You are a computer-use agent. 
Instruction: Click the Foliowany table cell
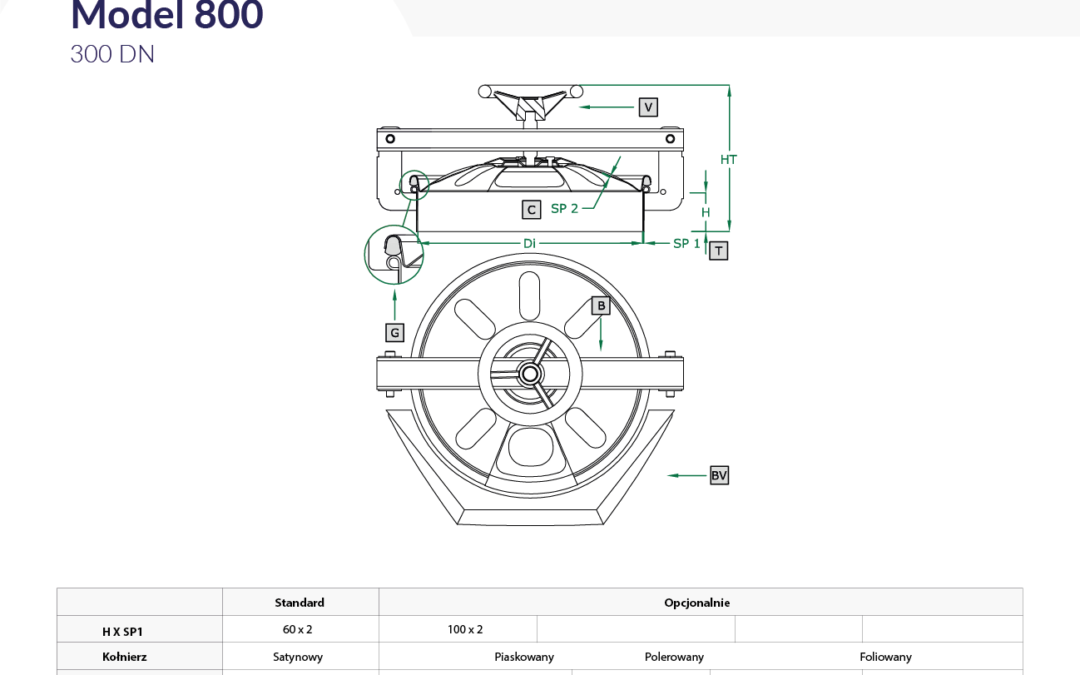886,657
